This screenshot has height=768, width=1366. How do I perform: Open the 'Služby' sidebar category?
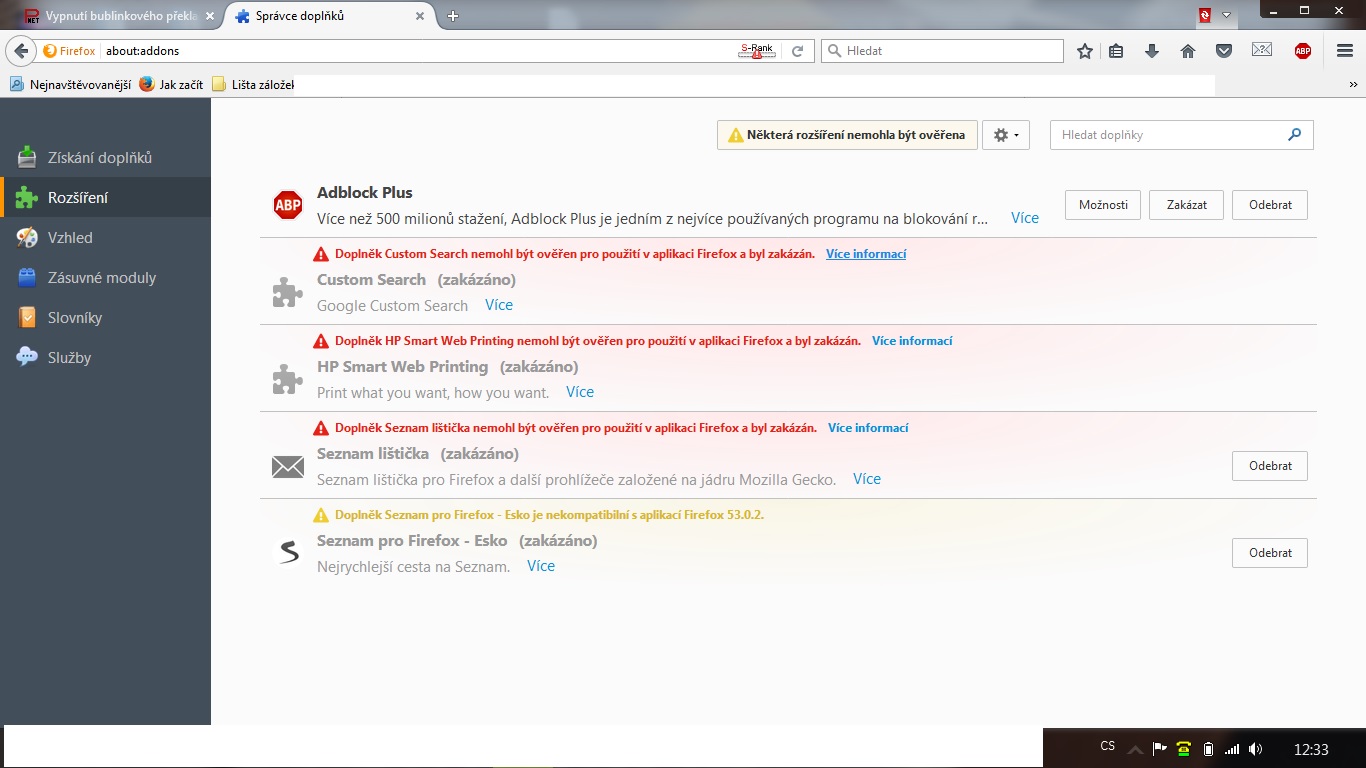[105, 358]
